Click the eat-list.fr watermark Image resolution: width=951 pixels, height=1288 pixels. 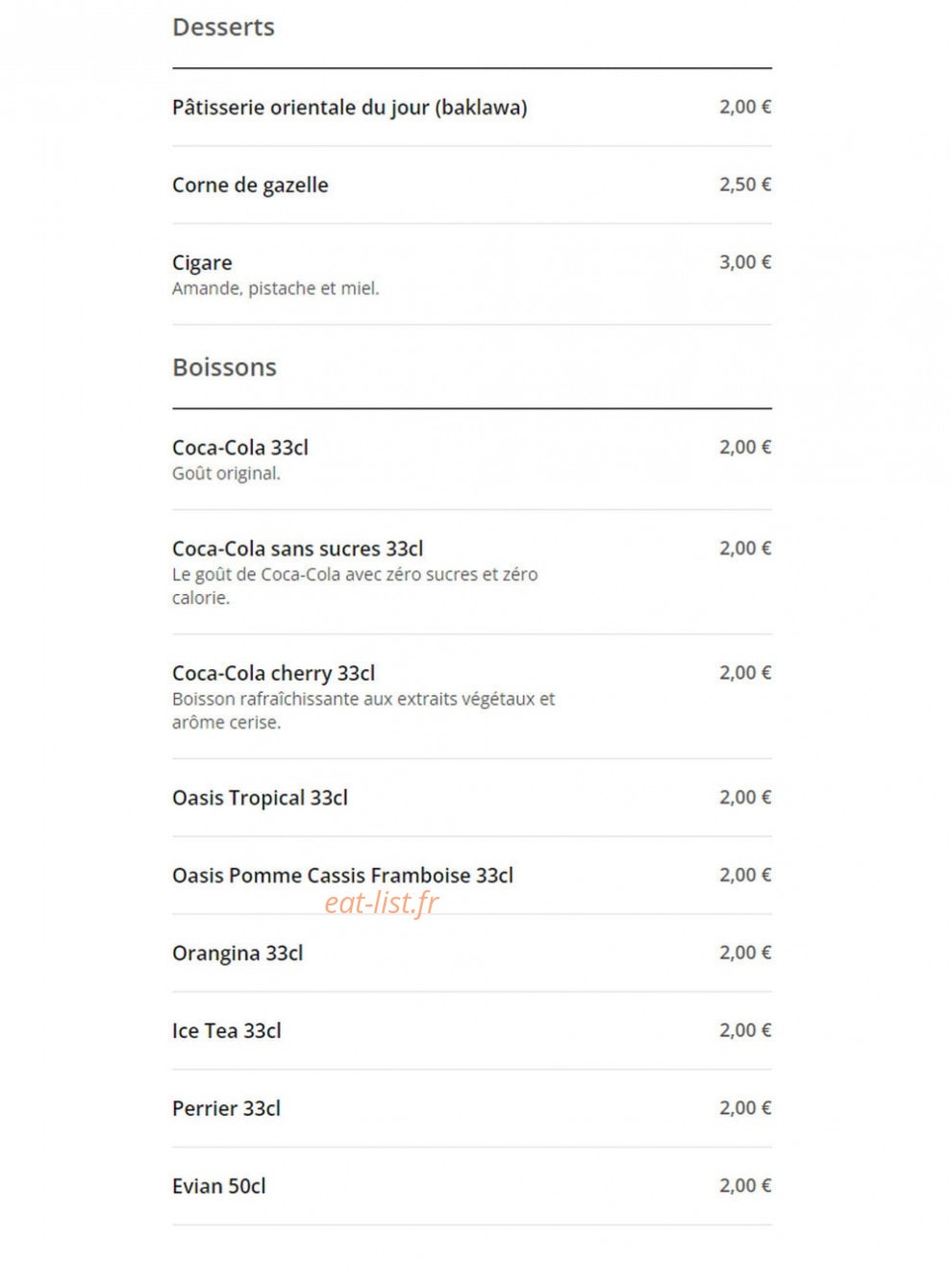pyautogui.click(x=382, y=904)
